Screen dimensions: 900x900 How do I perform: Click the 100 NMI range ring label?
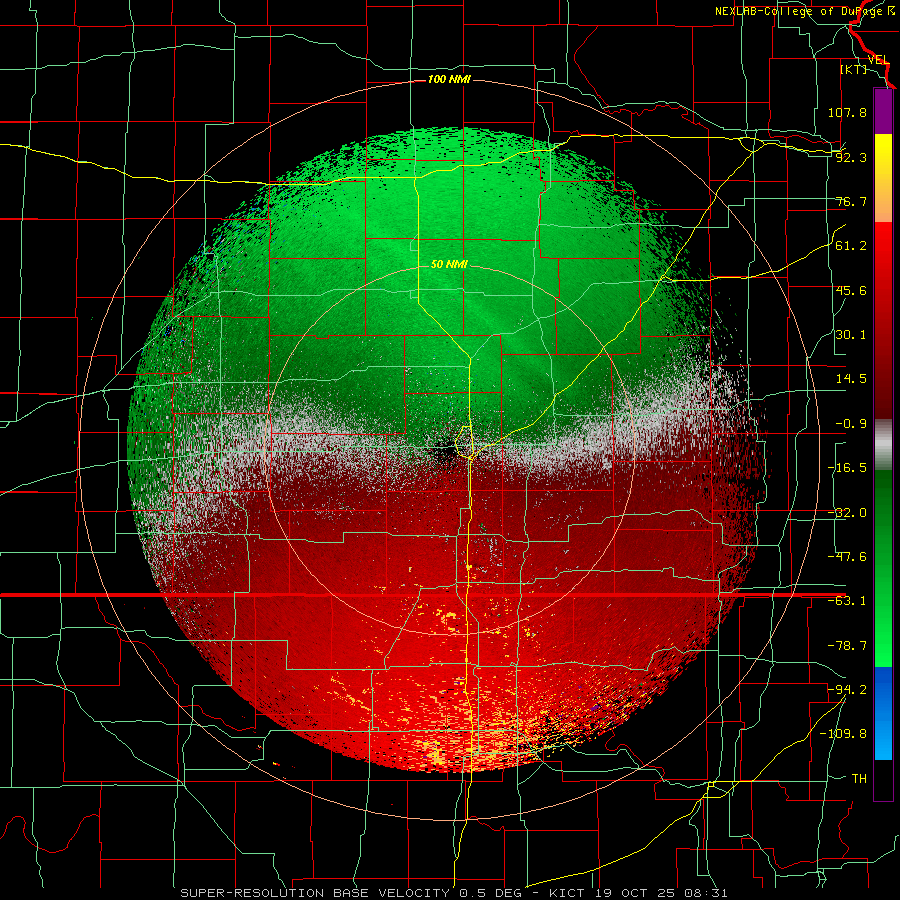click(449, 79)
